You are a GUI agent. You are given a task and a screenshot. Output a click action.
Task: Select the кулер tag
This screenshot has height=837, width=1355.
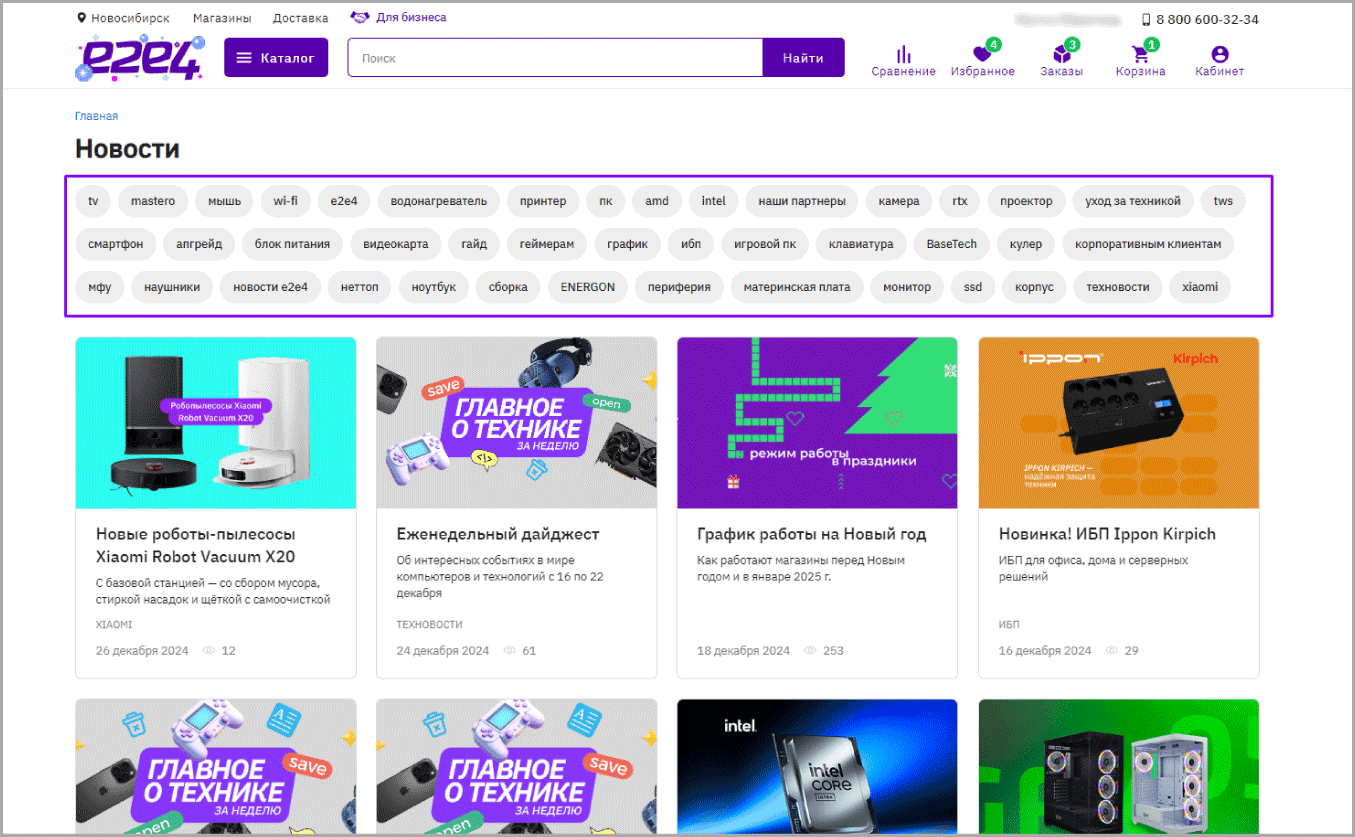(x=1026, y=244)
